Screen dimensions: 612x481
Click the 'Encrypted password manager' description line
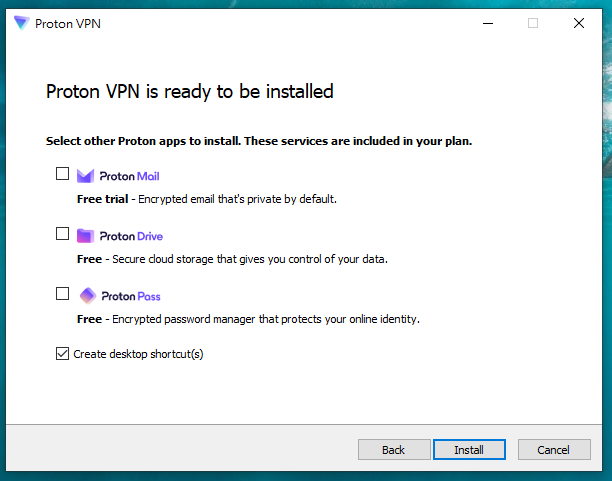pos(248,320)
